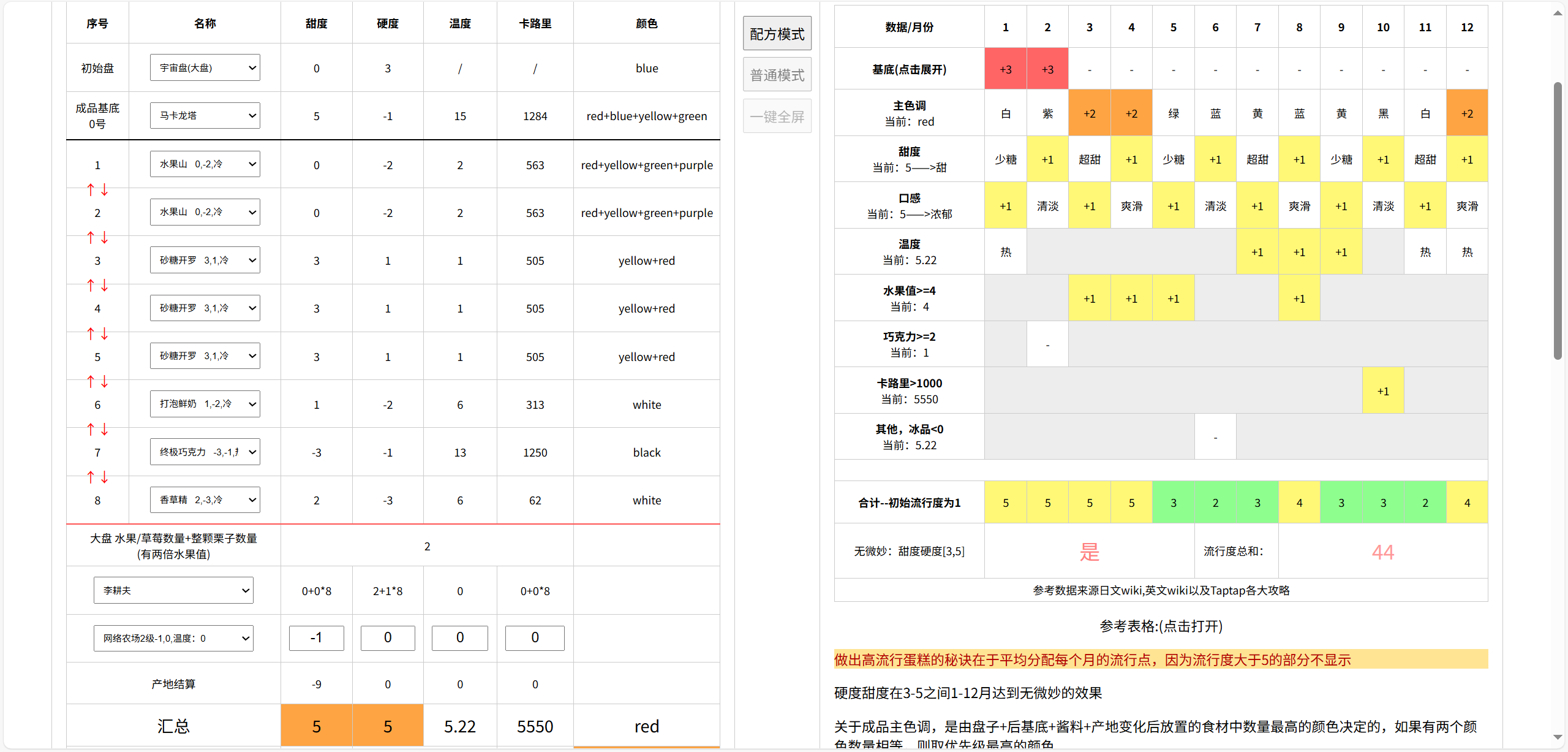
Task: Click the farm calorie input field
Action: 535,638
